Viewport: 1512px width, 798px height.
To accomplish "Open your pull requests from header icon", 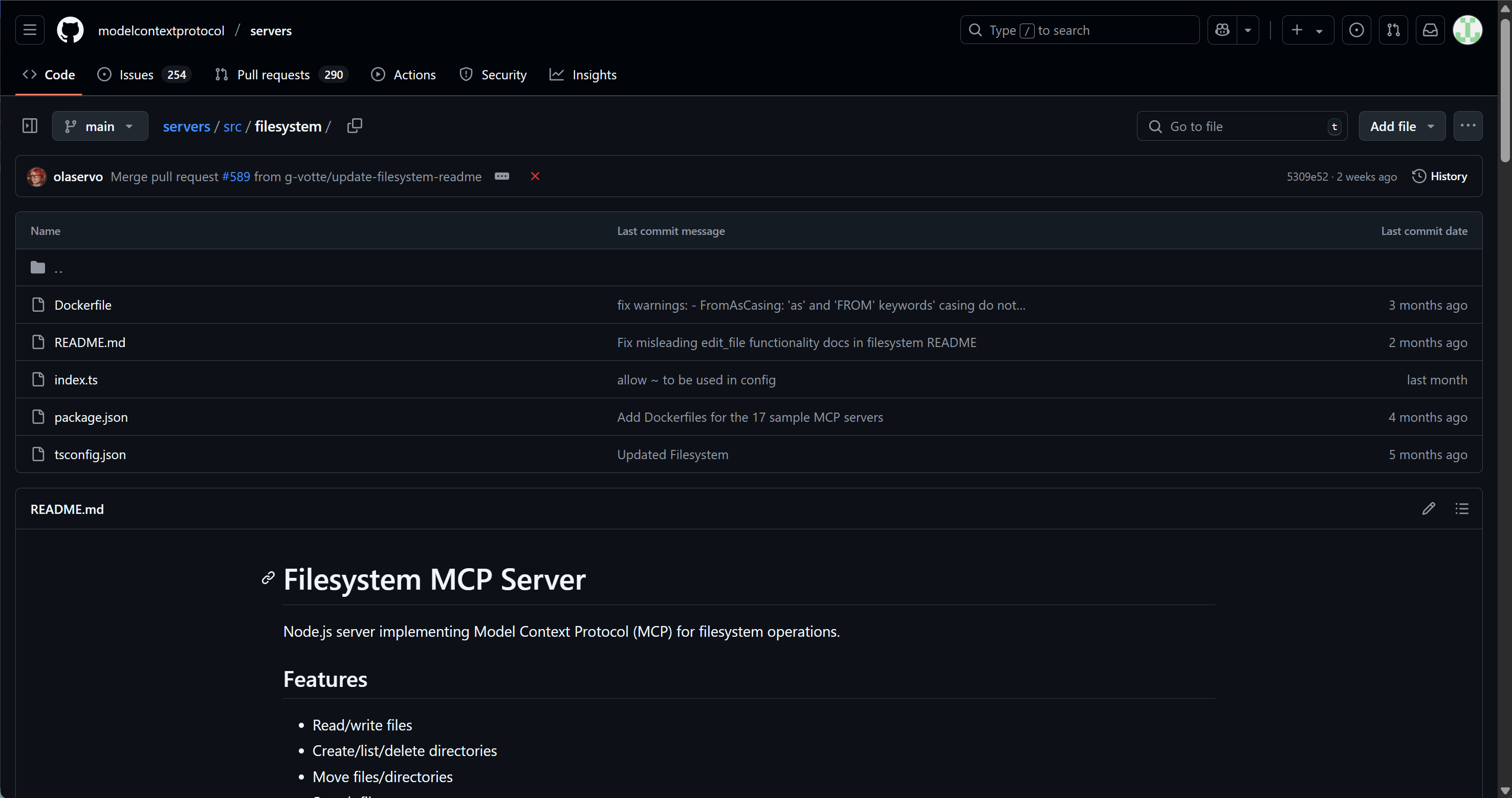I will click(x=1393, y=30).
